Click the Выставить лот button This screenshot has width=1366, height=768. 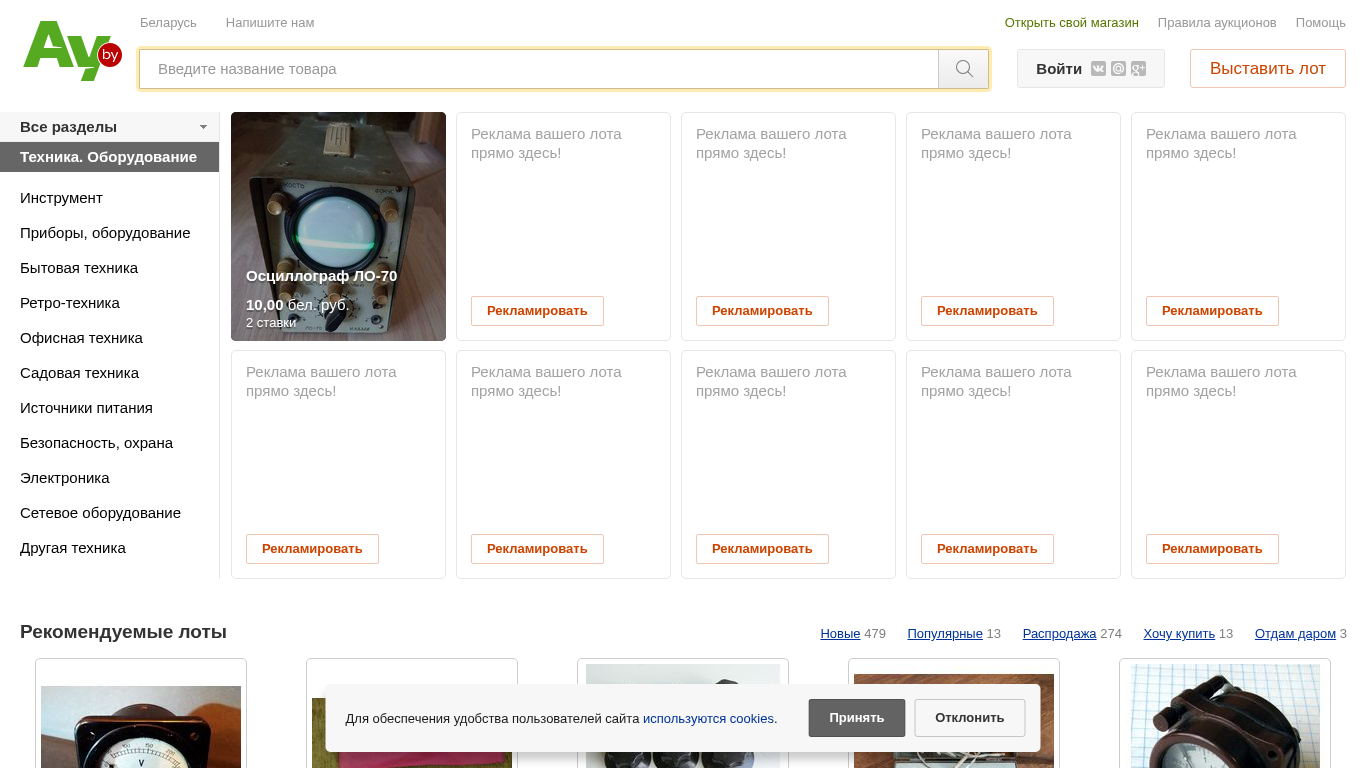[x=1268, y=69]
